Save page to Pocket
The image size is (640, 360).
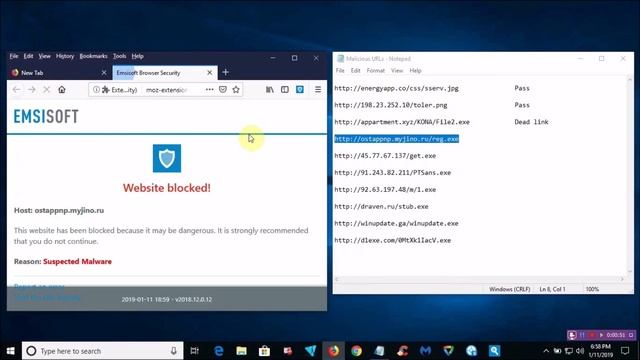click(223, 89)
